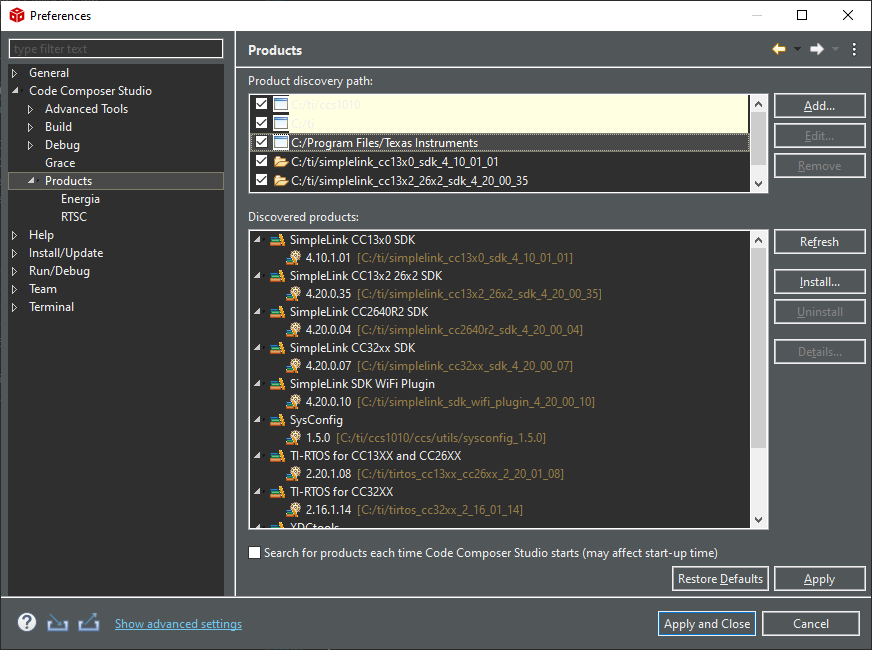The height and width of the screenshot is (650, 872).
Task: Click the help question mark icon
Action: point(27,622)
